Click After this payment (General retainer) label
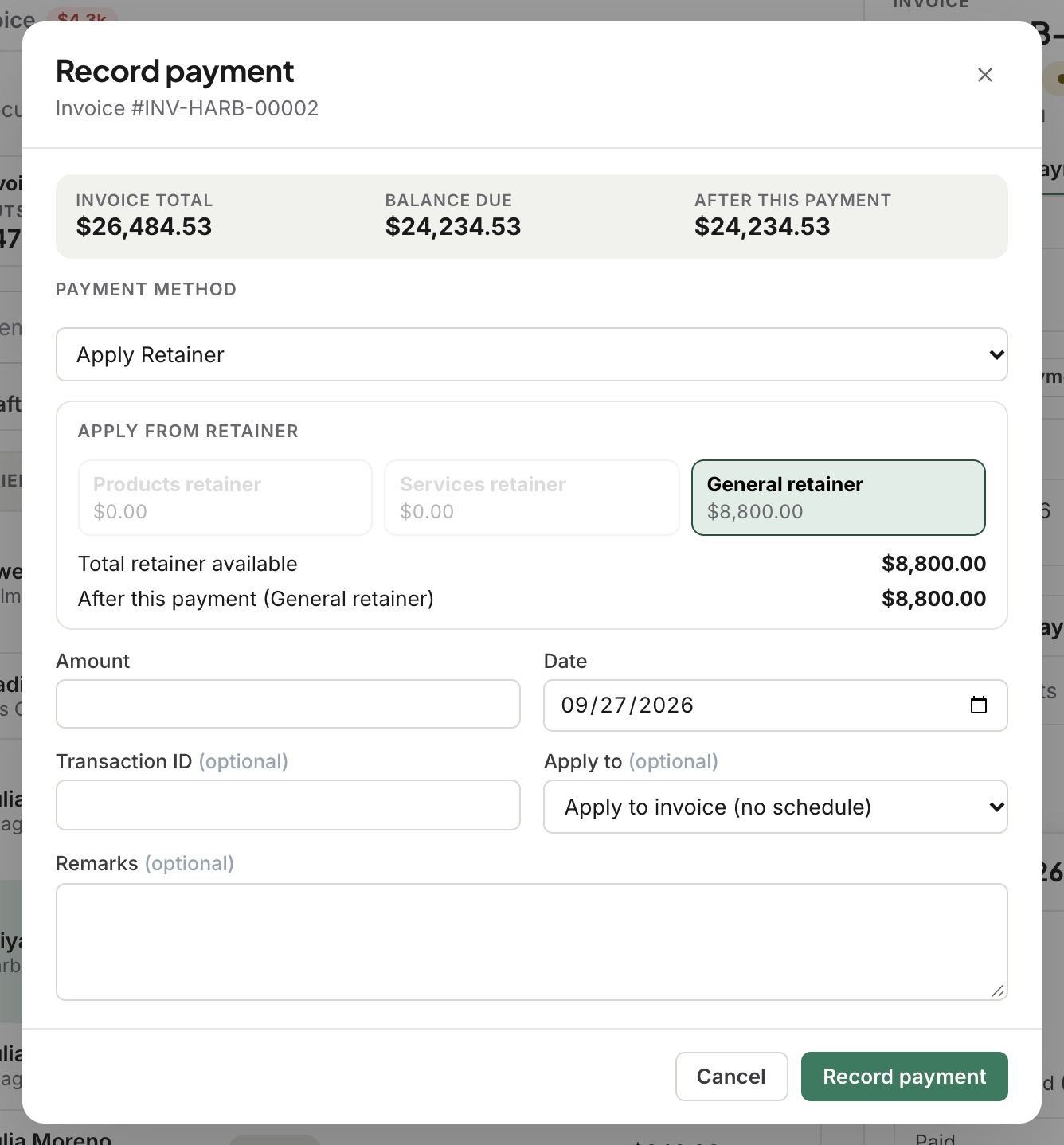 pyautogui.click(x=256, y=599)
